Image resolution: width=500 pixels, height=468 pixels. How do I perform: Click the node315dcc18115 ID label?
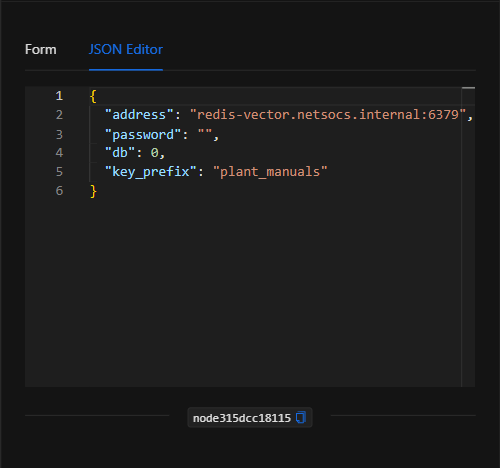tap(242, 418)
